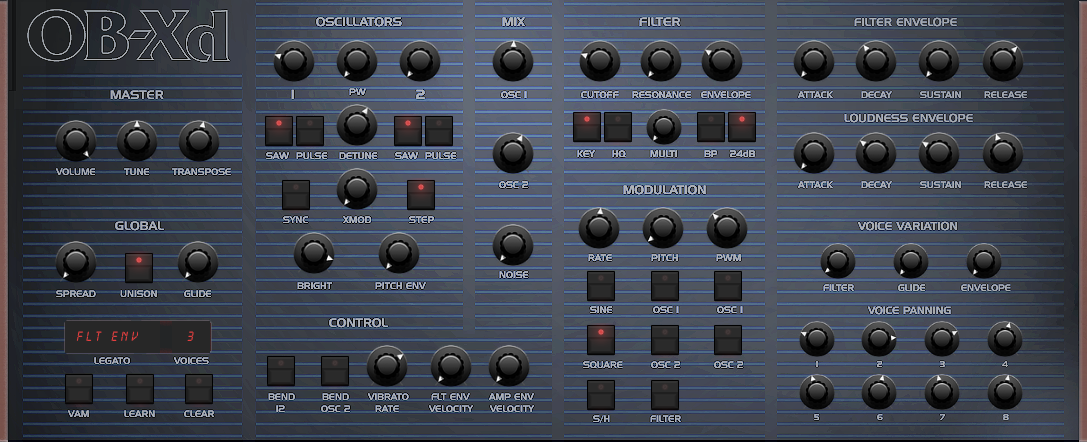Select SINE LFO waveform
This screenshot has width=1087, height=442.
(600, 285)
